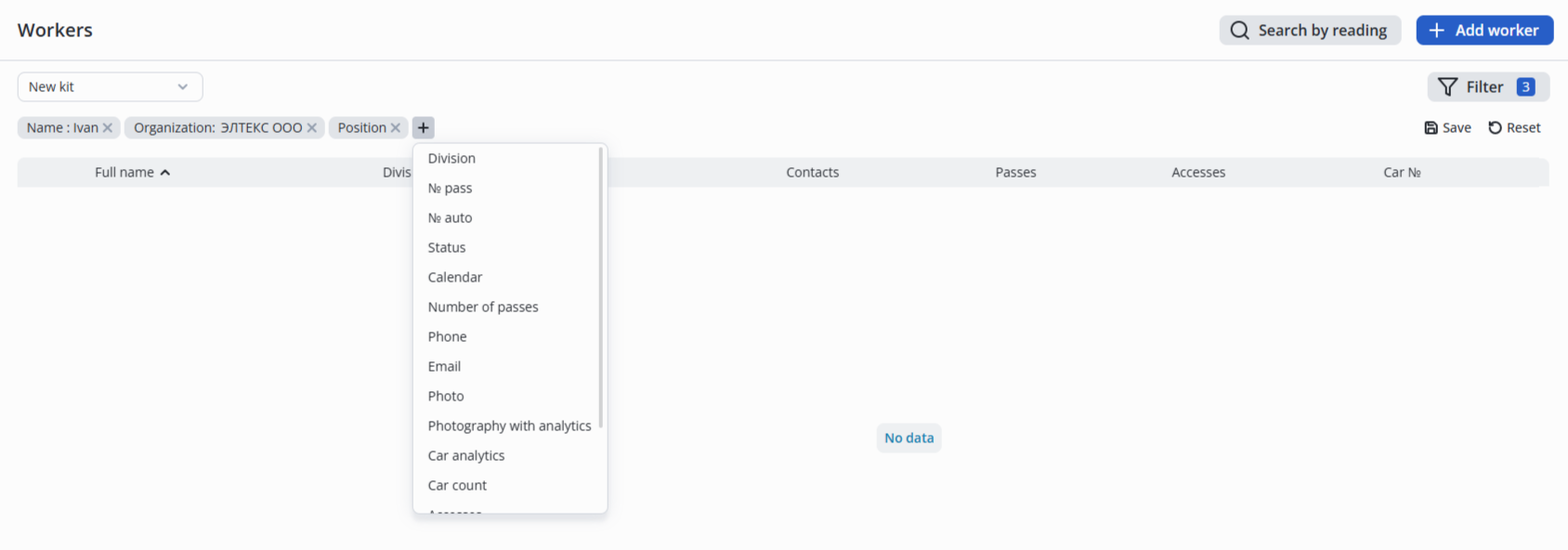
Task: Select Calendar filter option
Action: click(x=455, y=278)
